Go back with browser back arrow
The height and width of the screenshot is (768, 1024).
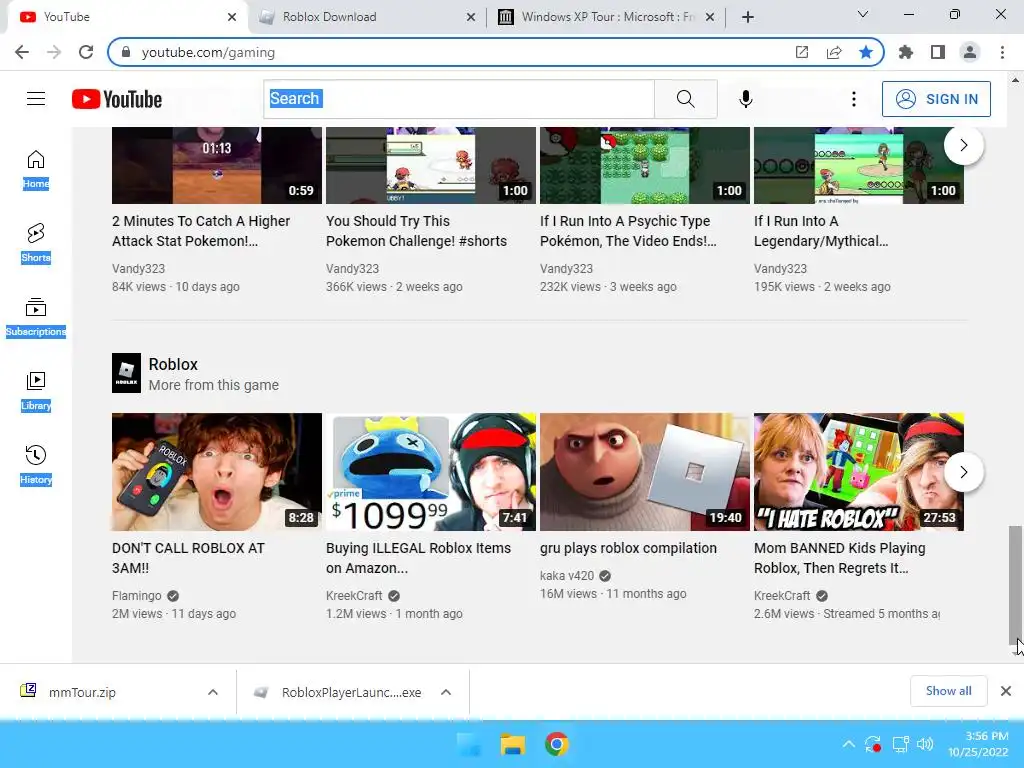tap(22, 52)
